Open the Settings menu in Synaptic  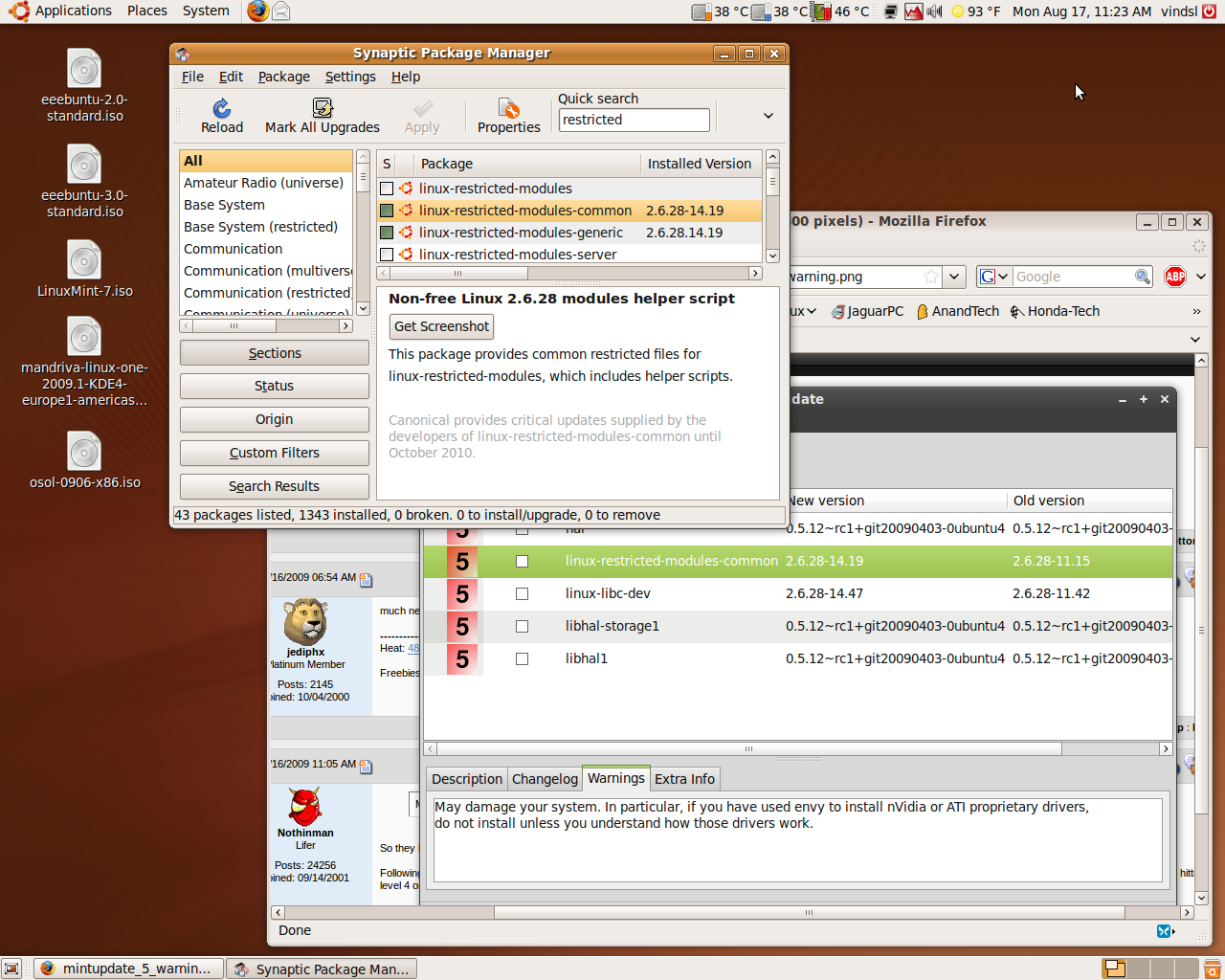tap(350, 77)
